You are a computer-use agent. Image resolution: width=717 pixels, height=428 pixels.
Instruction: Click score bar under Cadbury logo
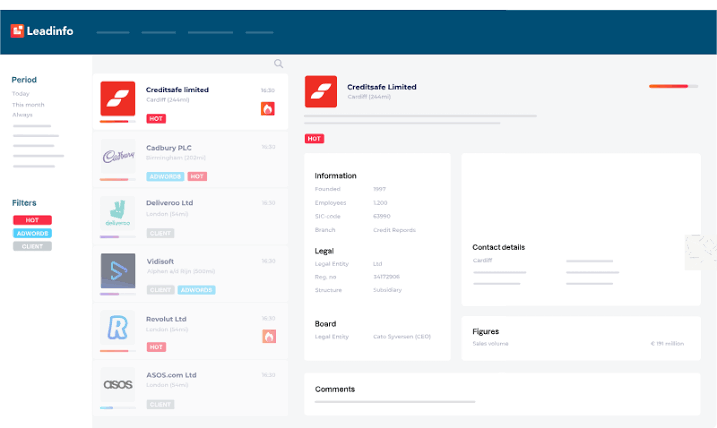point(118,180)
